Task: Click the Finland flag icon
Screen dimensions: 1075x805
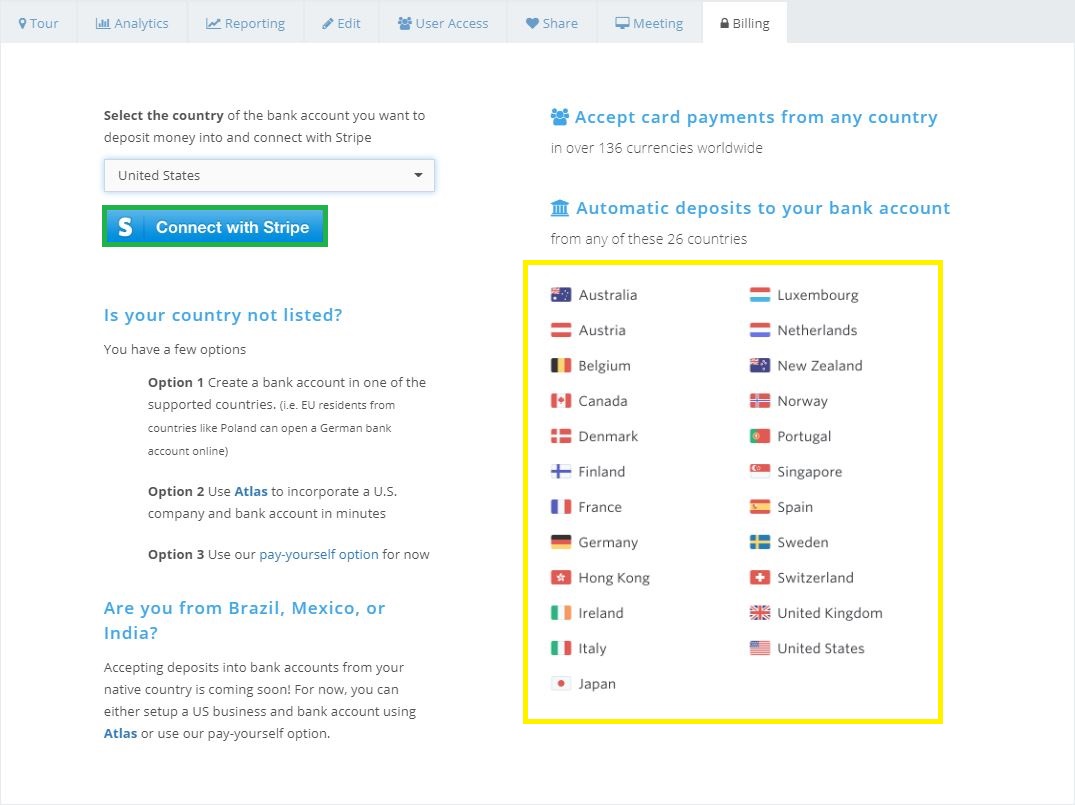Action: [x=561, y=472]
